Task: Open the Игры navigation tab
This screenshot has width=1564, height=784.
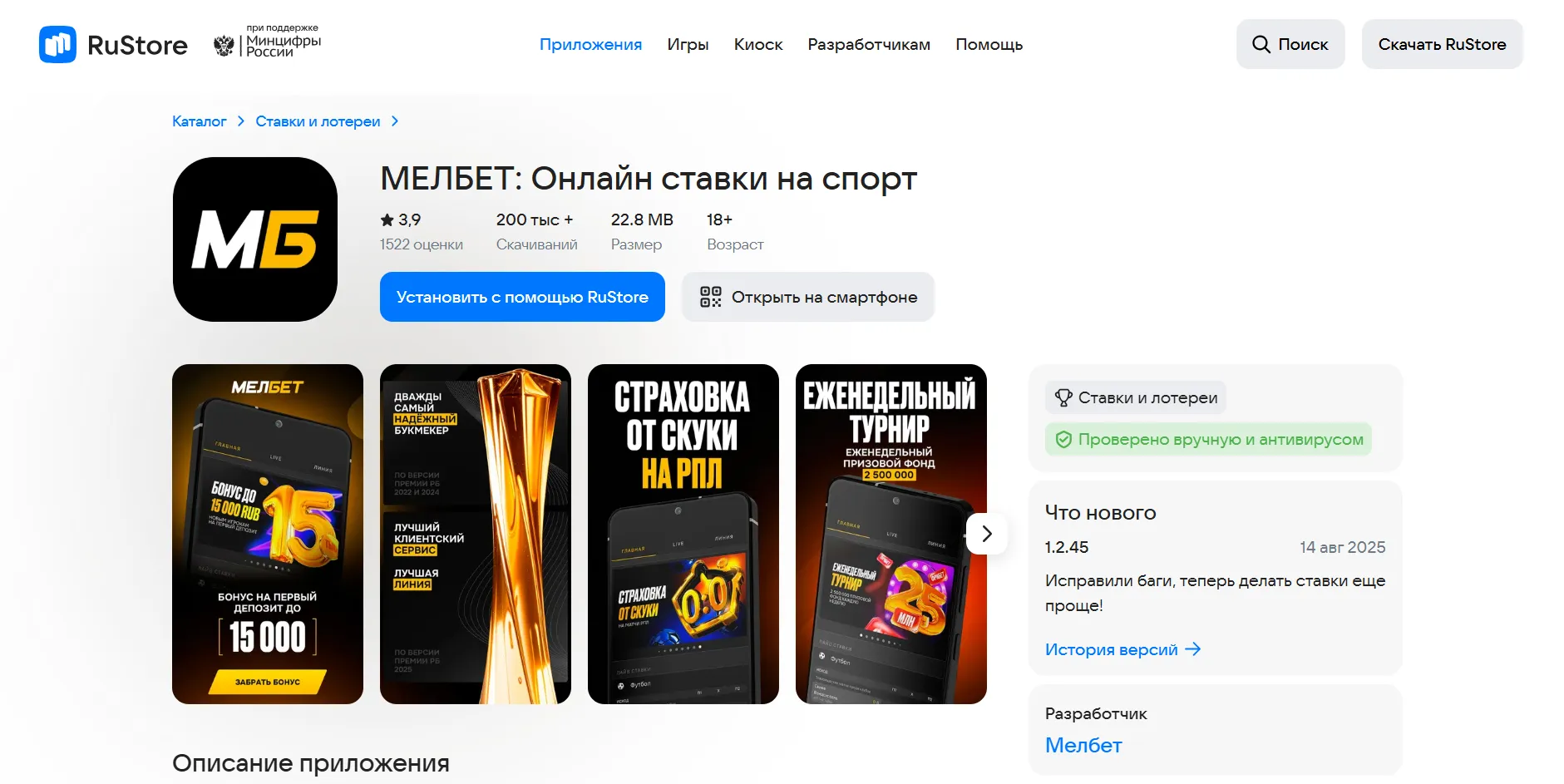Action: pyautogui.click(x=688, y=44)
